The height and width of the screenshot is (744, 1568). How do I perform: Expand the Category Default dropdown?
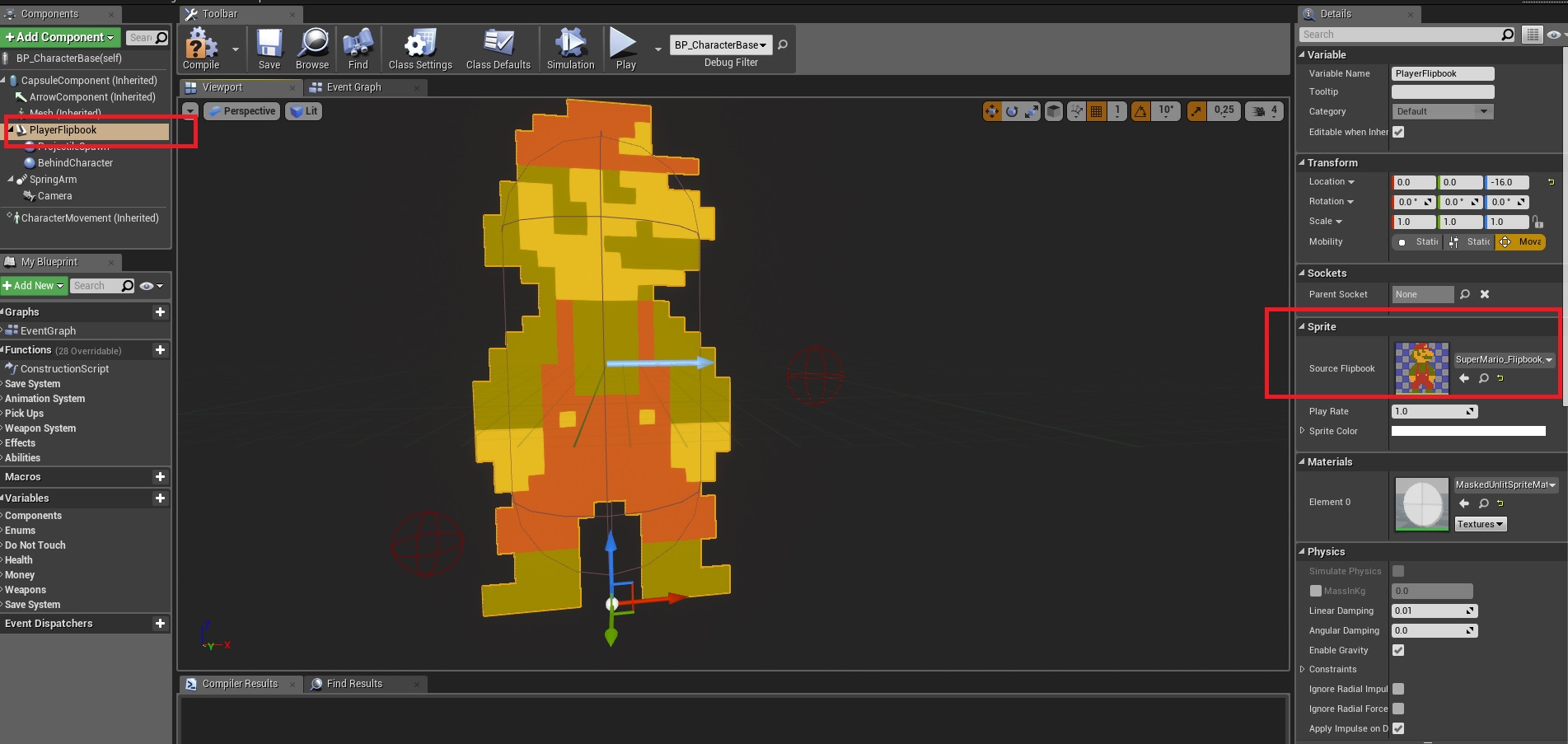1442,111
